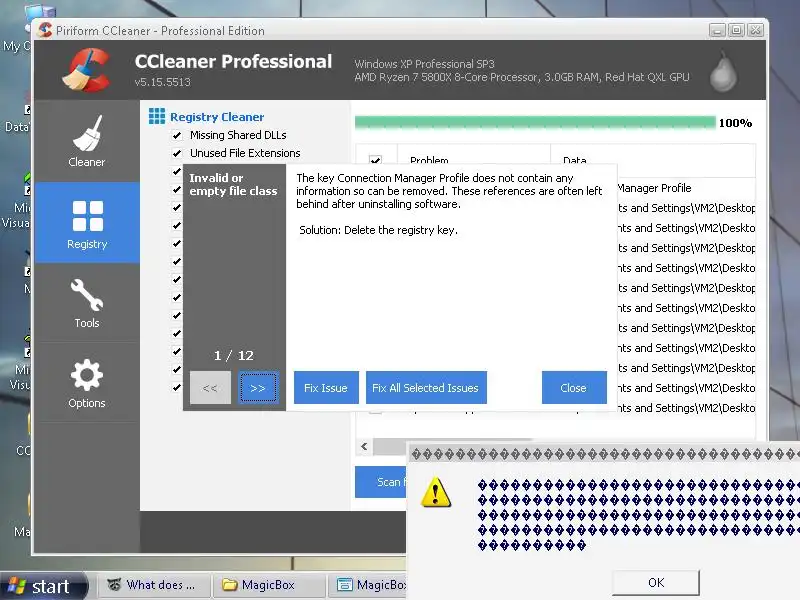
Task: Open the Cleaner section in sidebar
Action: 87,141
